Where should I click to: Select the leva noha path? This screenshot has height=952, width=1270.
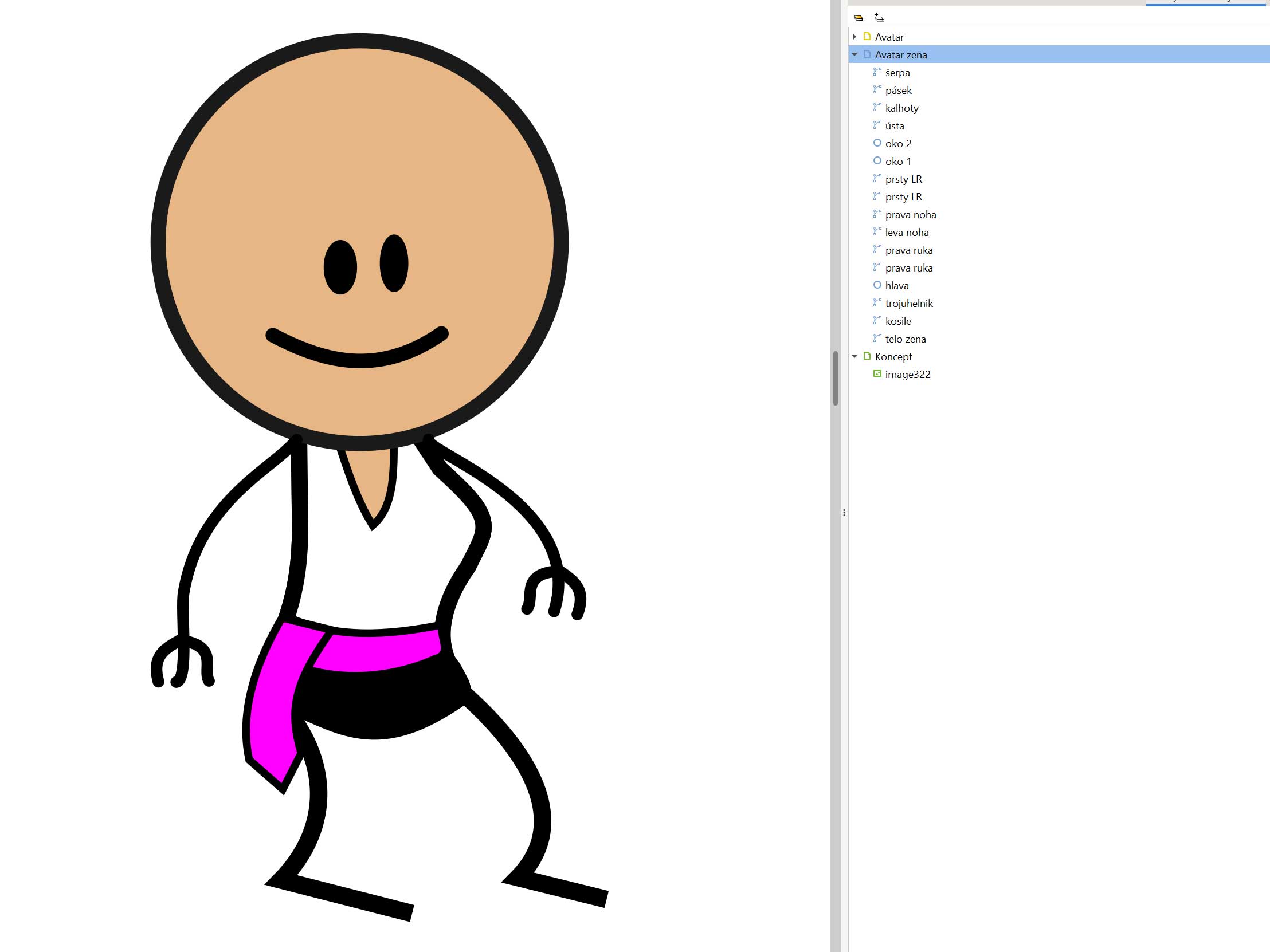pyautogui.click(x=907, y=233)
